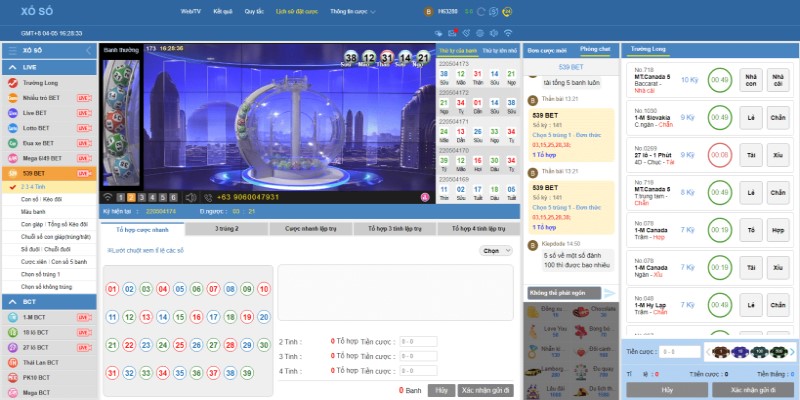The width and height of the screenshot is (800, 400).
Task: Select the brown chip valued 1
Action: (719, 352)
